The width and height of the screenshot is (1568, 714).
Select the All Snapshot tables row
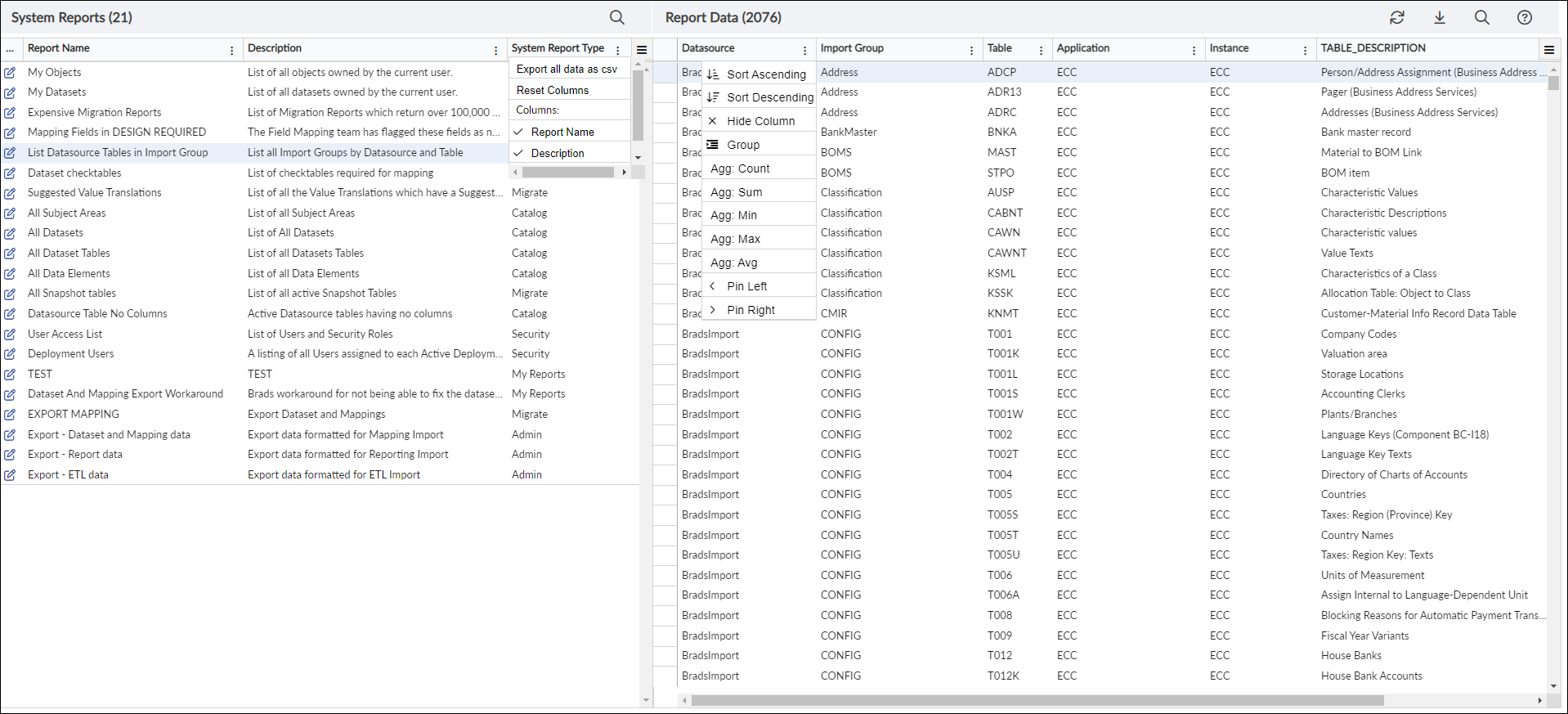[319, 293]
